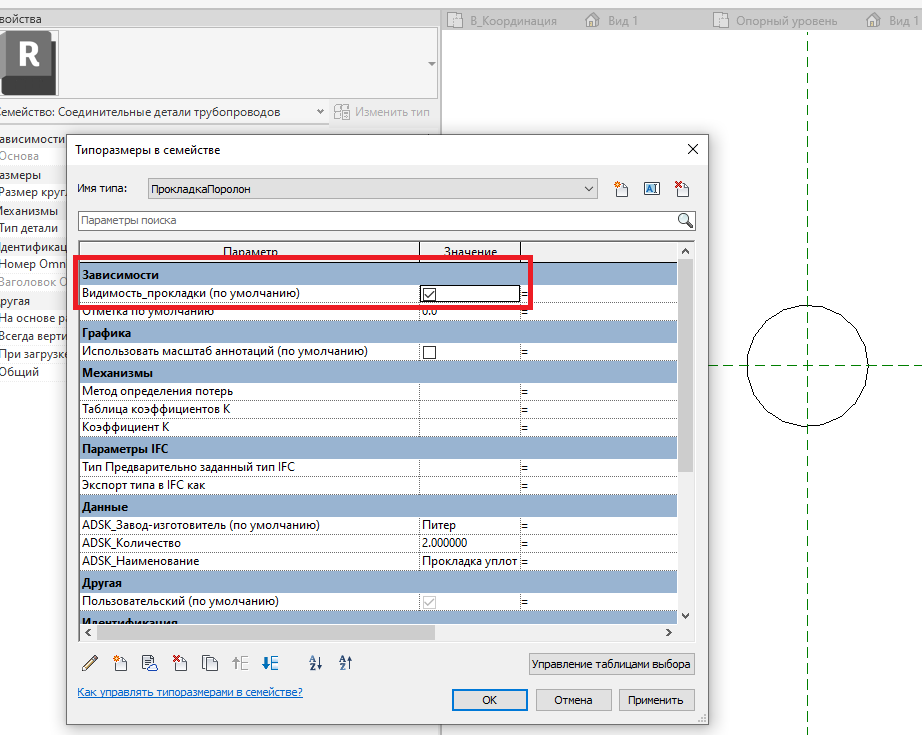Expand the family type selector dropdown arrow
The height and width of the screenshot is (735, 922).
tap(431, 63)
